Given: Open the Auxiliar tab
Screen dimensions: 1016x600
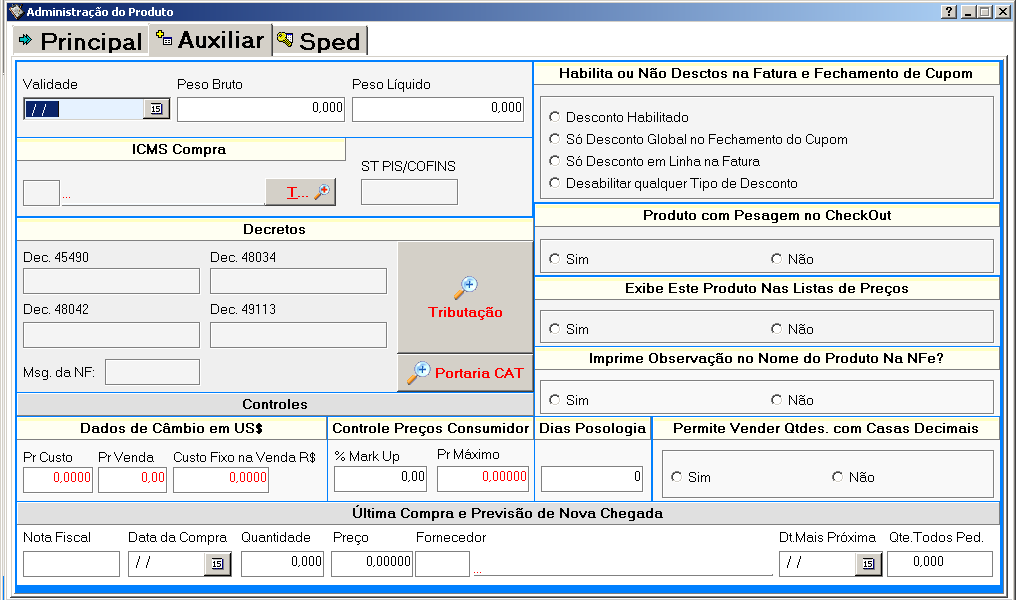Looking at the screenshot, I should tap(210, 41).
